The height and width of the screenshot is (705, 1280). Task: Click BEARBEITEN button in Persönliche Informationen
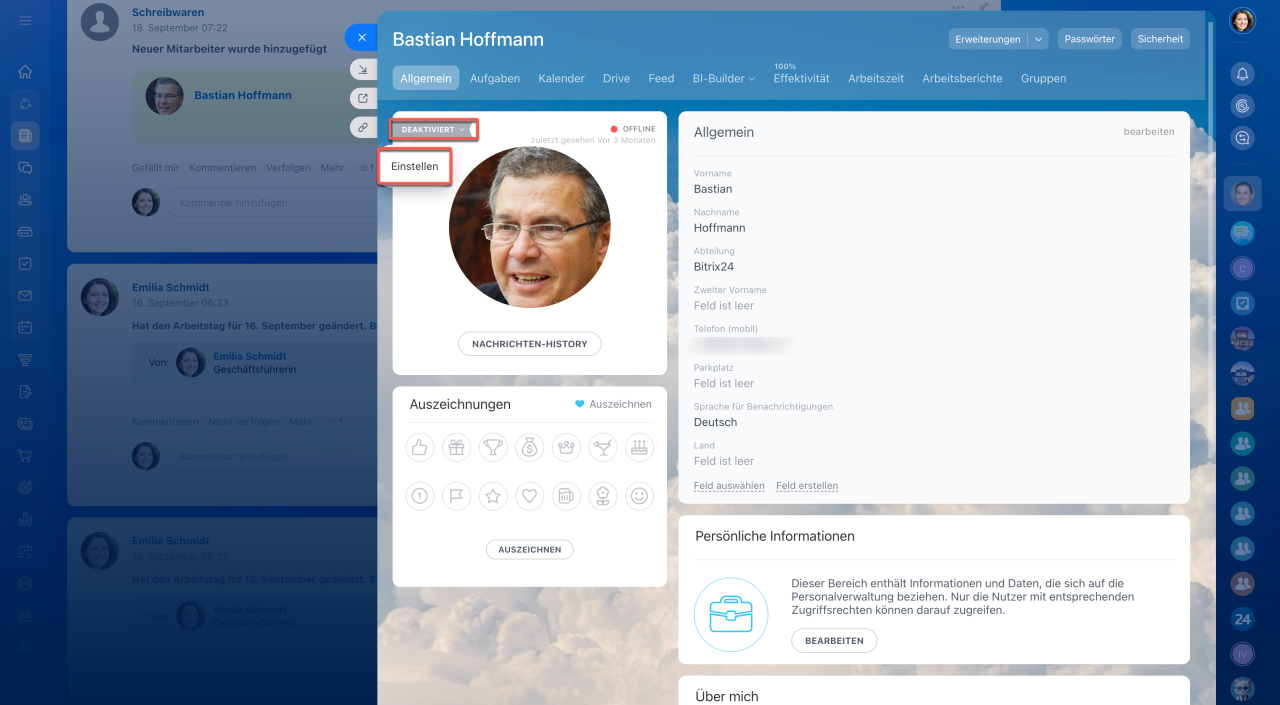[x=834, y=641]
